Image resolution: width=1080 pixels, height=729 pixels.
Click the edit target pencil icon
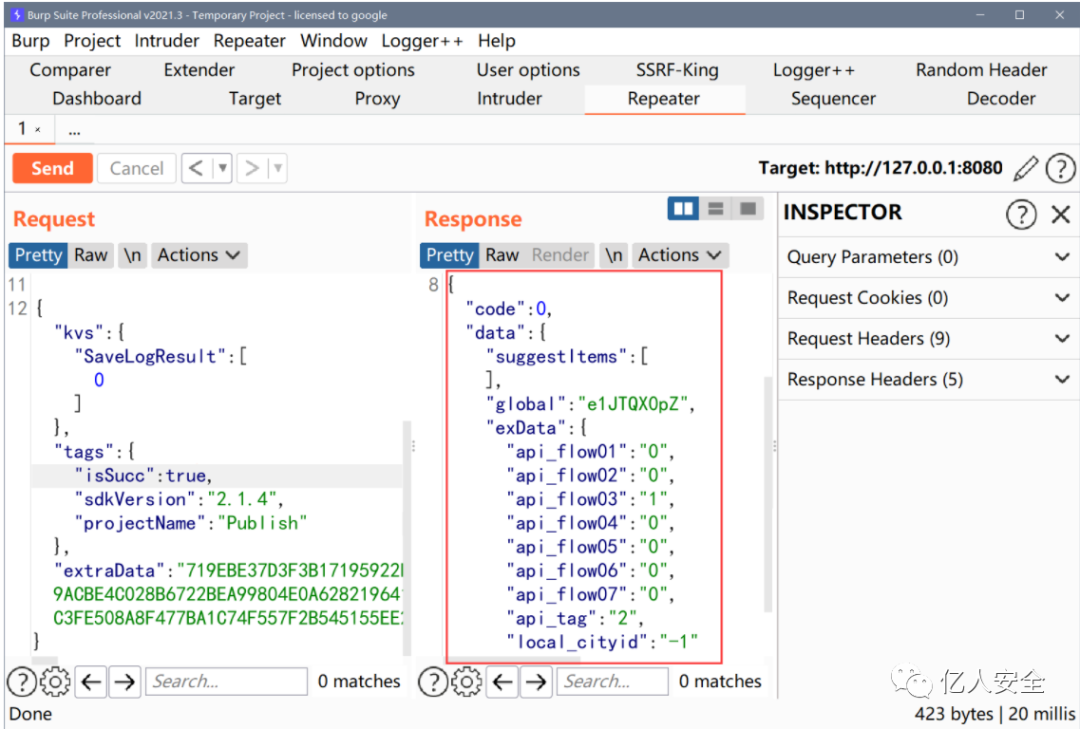click(1025, 168)
